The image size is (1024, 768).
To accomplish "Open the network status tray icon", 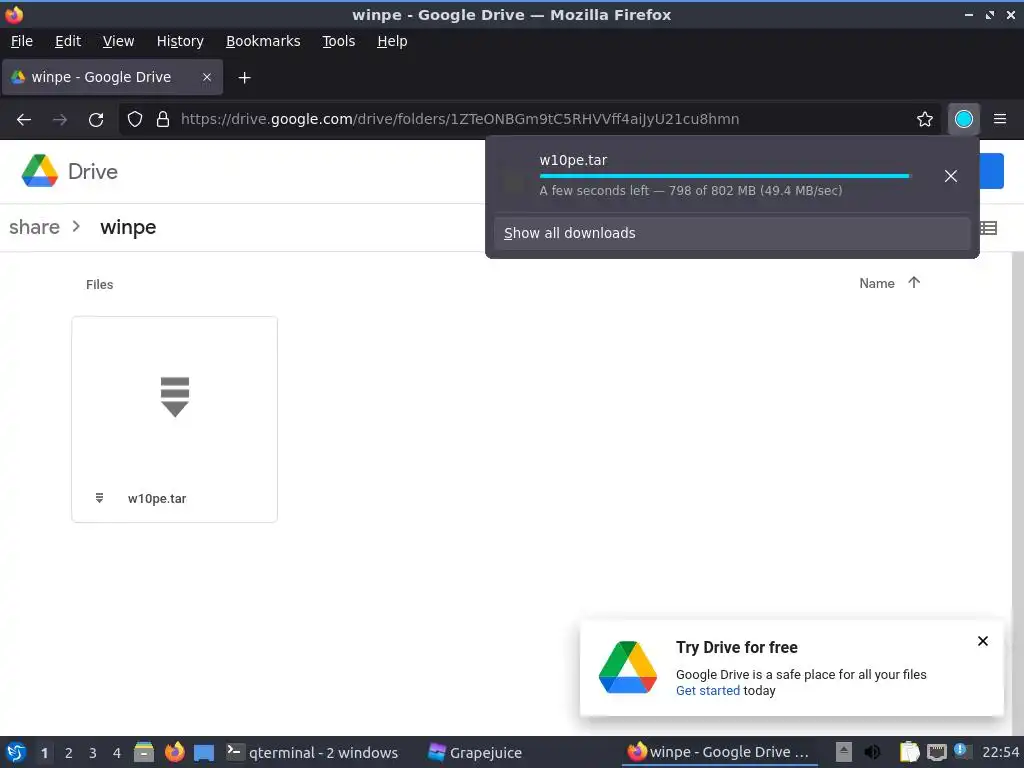I will [x=936, y=753].
